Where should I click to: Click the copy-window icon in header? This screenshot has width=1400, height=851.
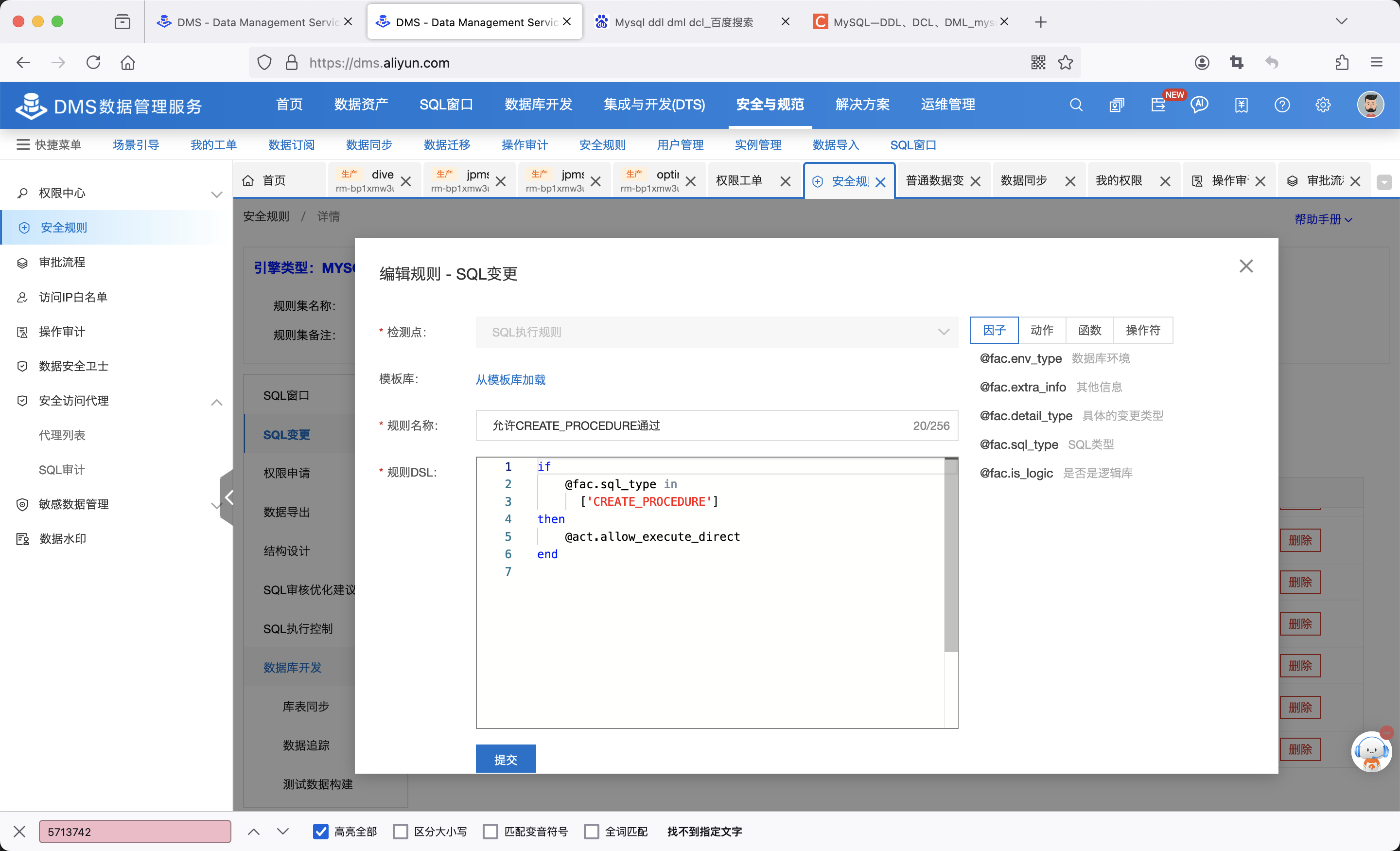pos(1117,105)
